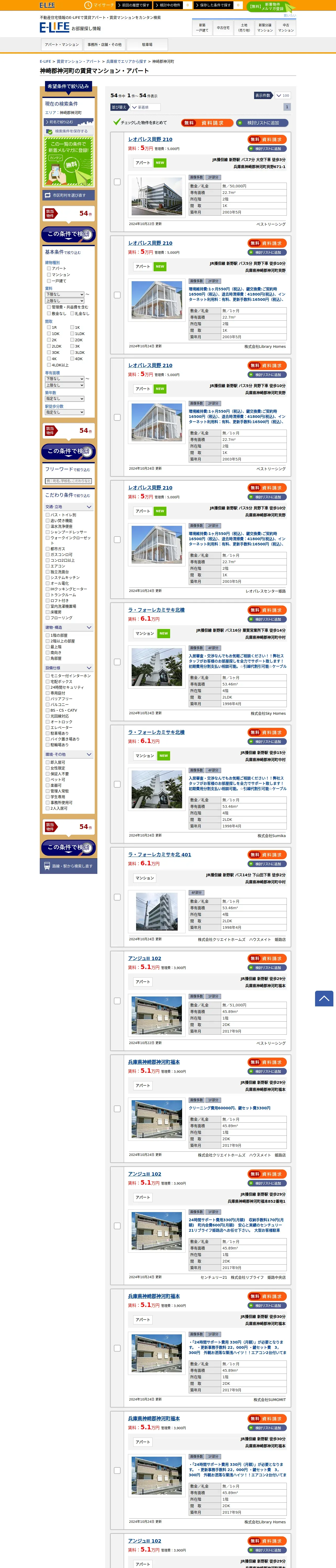Screen dimensions: 336x1568
Task: Click the 賃貸マンション・アパート breadcrumb link
Action: coord(79,61)
